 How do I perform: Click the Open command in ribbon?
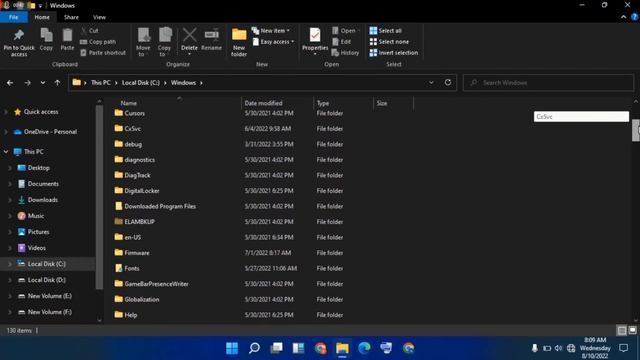pyautogui.click(x=345, y=31)
